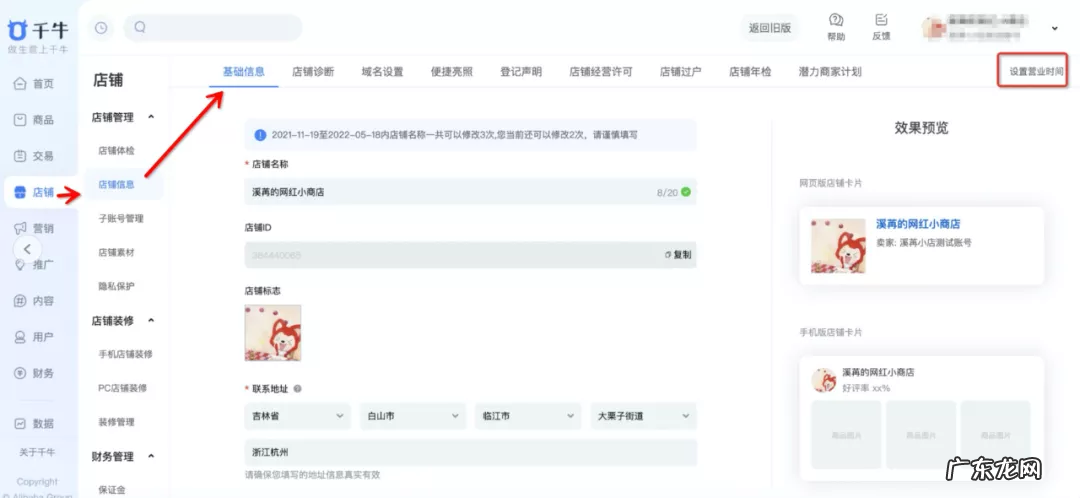Click the top search input box

pyautogui.click(x=213, y=28)
